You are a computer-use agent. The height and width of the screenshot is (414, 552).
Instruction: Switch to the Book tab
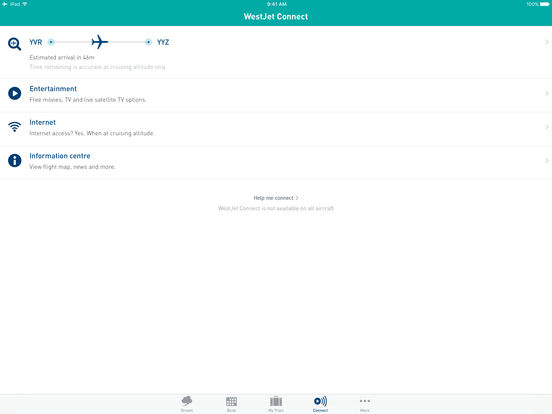pos(231,403)
